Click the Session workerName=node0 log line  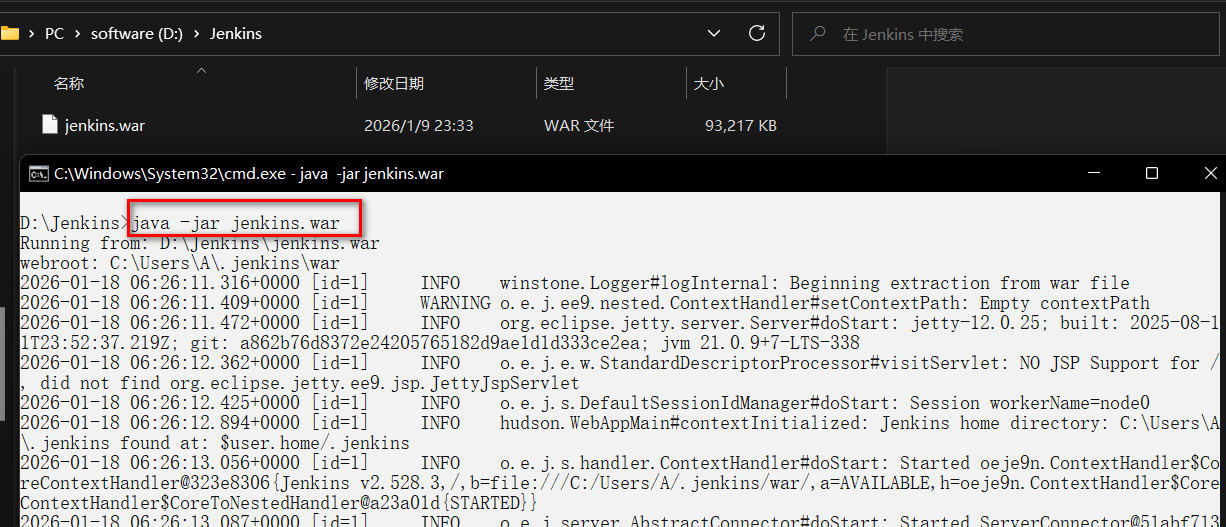(585, 403)
